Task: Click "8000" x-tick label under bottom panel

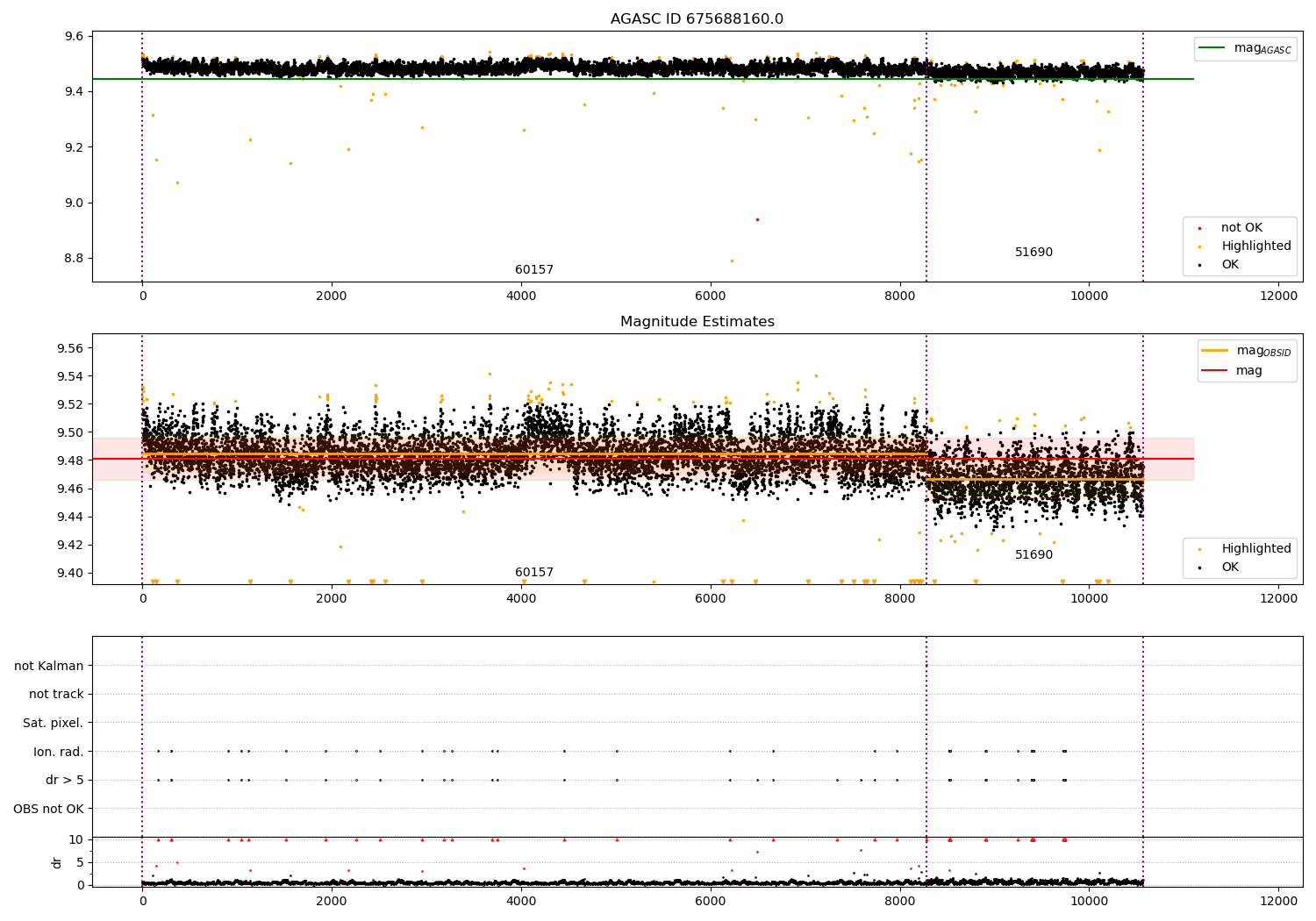Action: click(x=900, y=902)
